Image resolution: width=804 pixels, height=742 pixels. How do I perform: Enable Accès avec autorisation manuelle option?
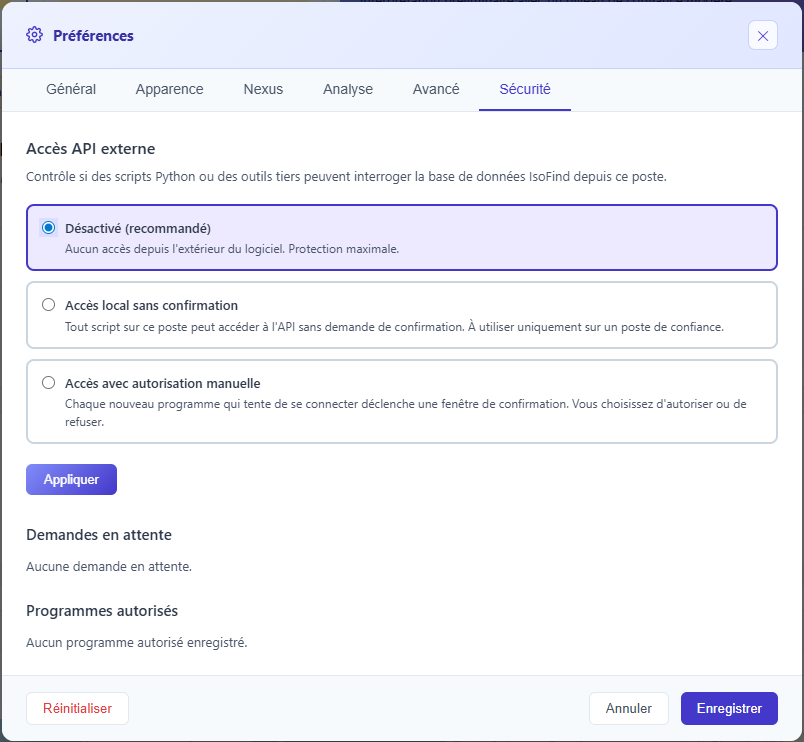pos(48,383)
